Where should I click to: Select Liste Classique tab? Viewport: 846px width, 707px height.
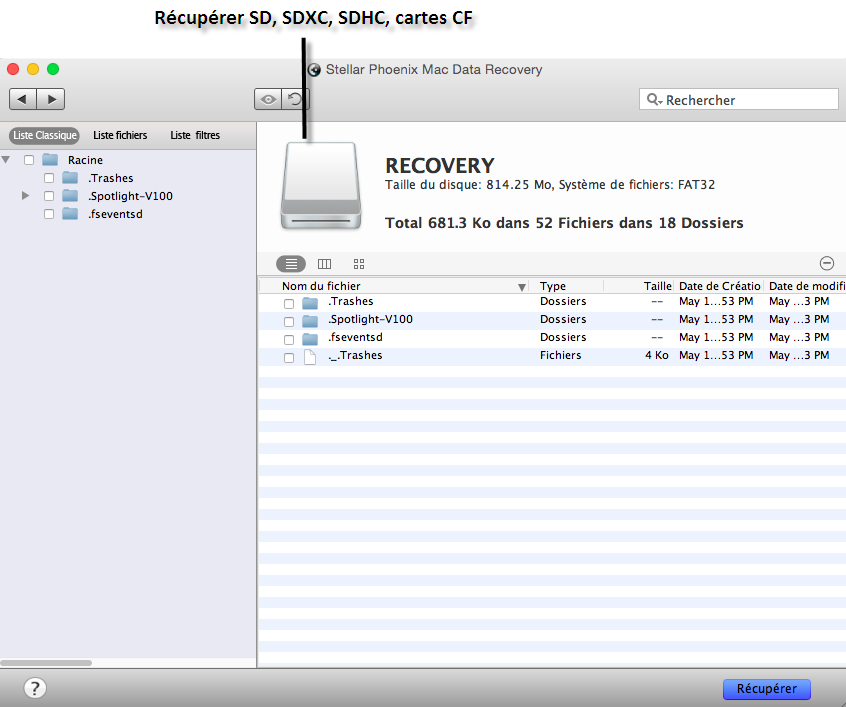pos(44,135)
